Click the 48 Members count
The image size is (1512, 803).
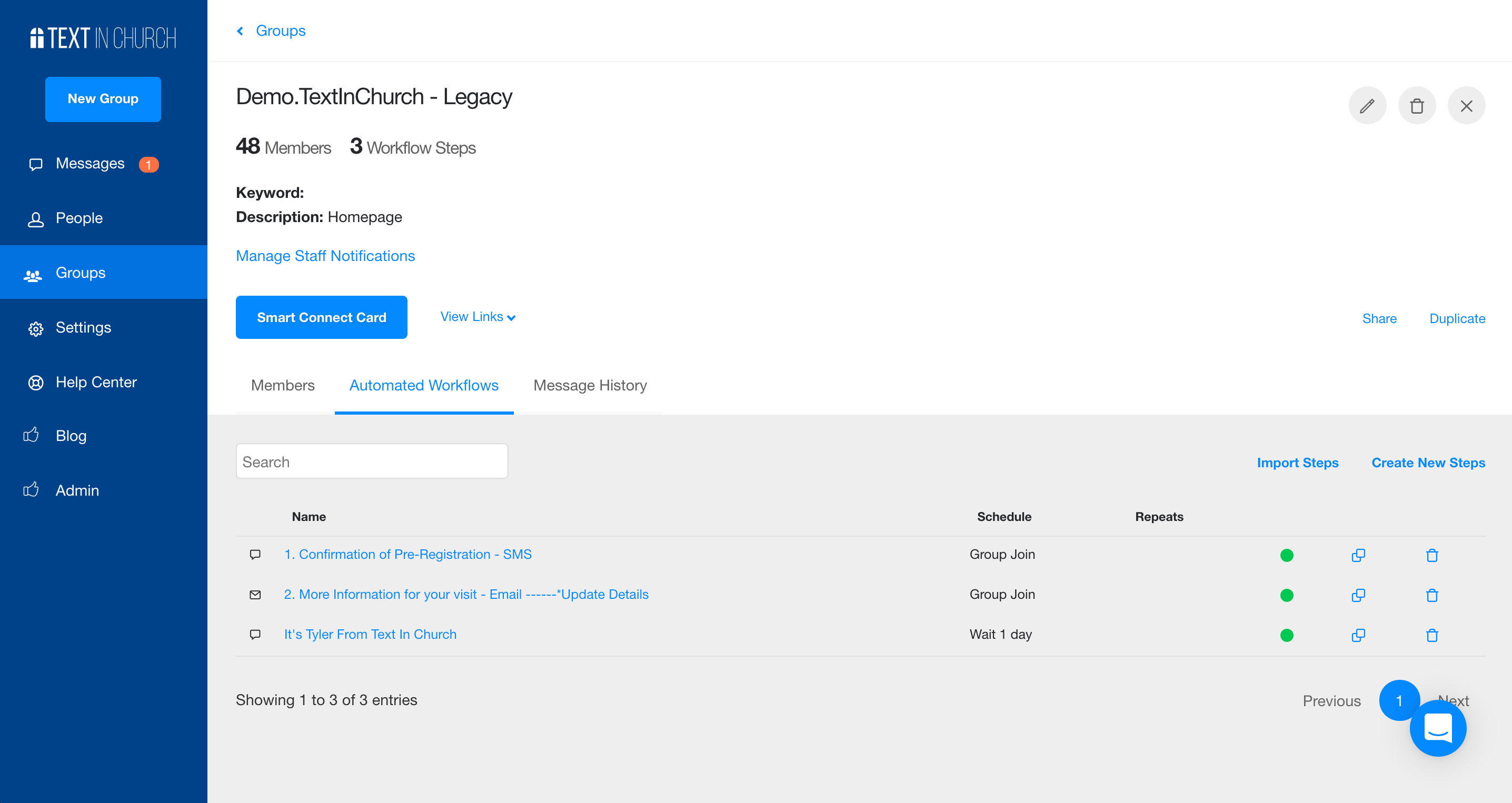(283, 147)
